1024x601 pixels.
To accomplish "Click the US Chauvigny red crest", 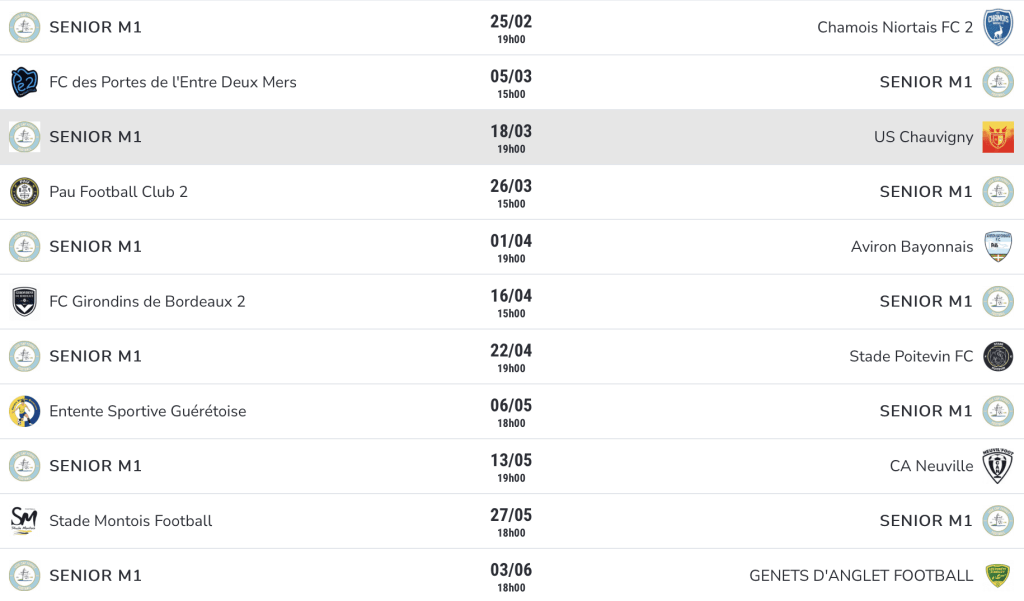I will pyautogui.click(x=998, y=137).
